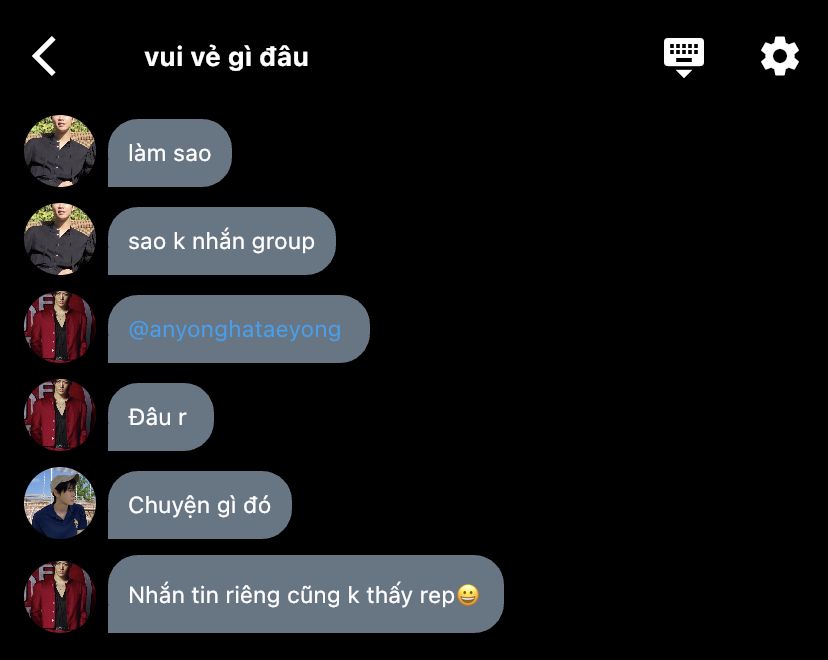Screen dimensions: 828x660
Task: Select the 'Nhắn tin riêng cũng k thấy rep' message
Action: (306, 594)
